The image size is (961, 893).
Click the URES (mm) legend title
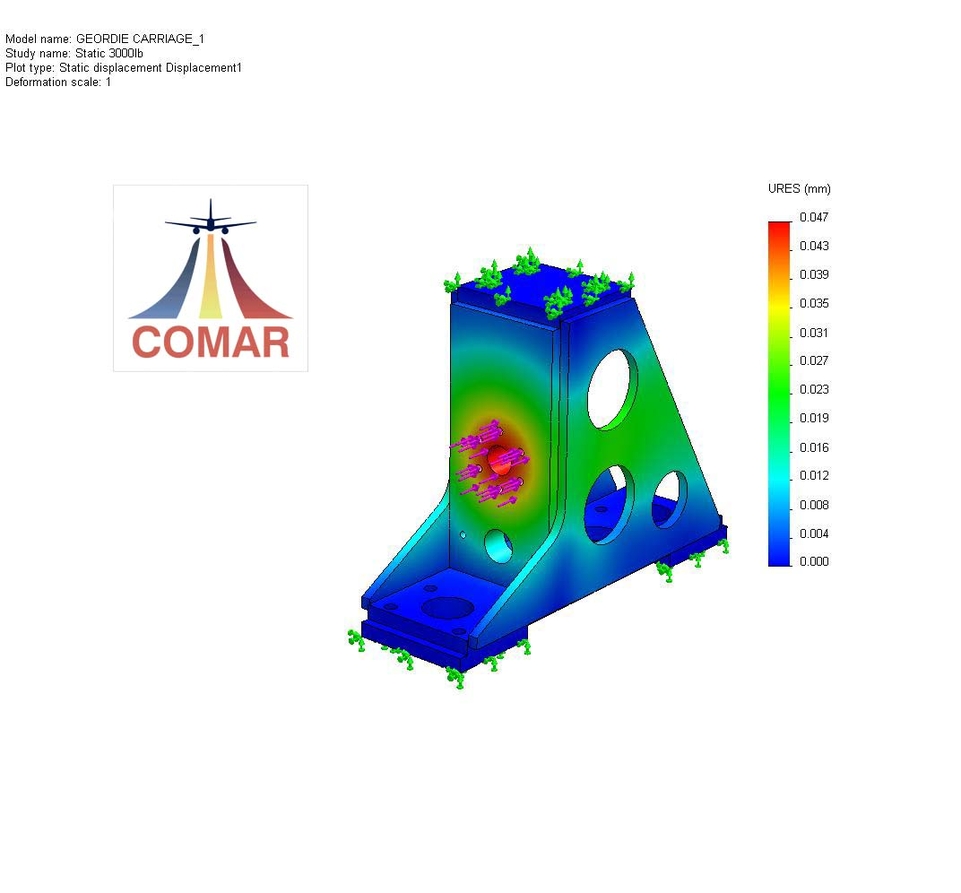coord(799,189)
